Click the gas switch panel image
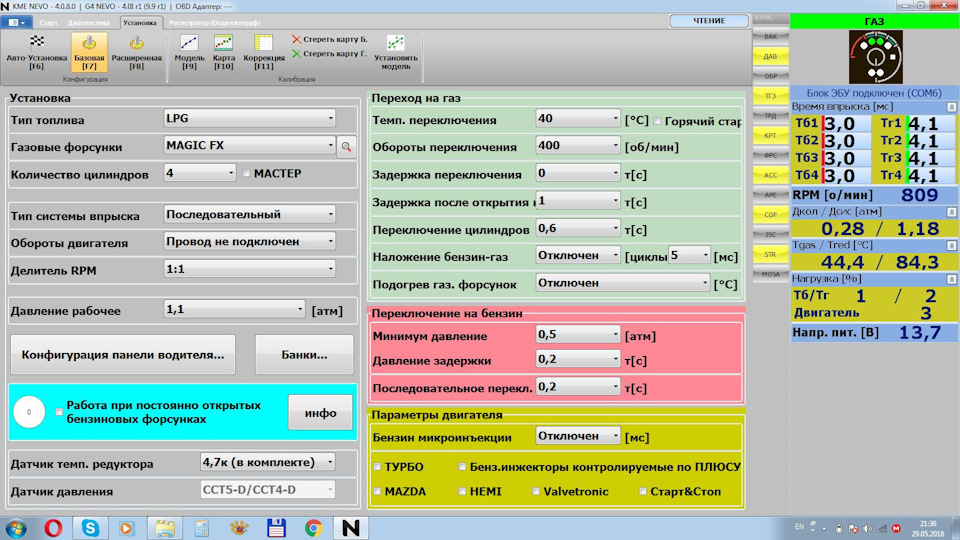The image size is (960, 540). point(876,57)
